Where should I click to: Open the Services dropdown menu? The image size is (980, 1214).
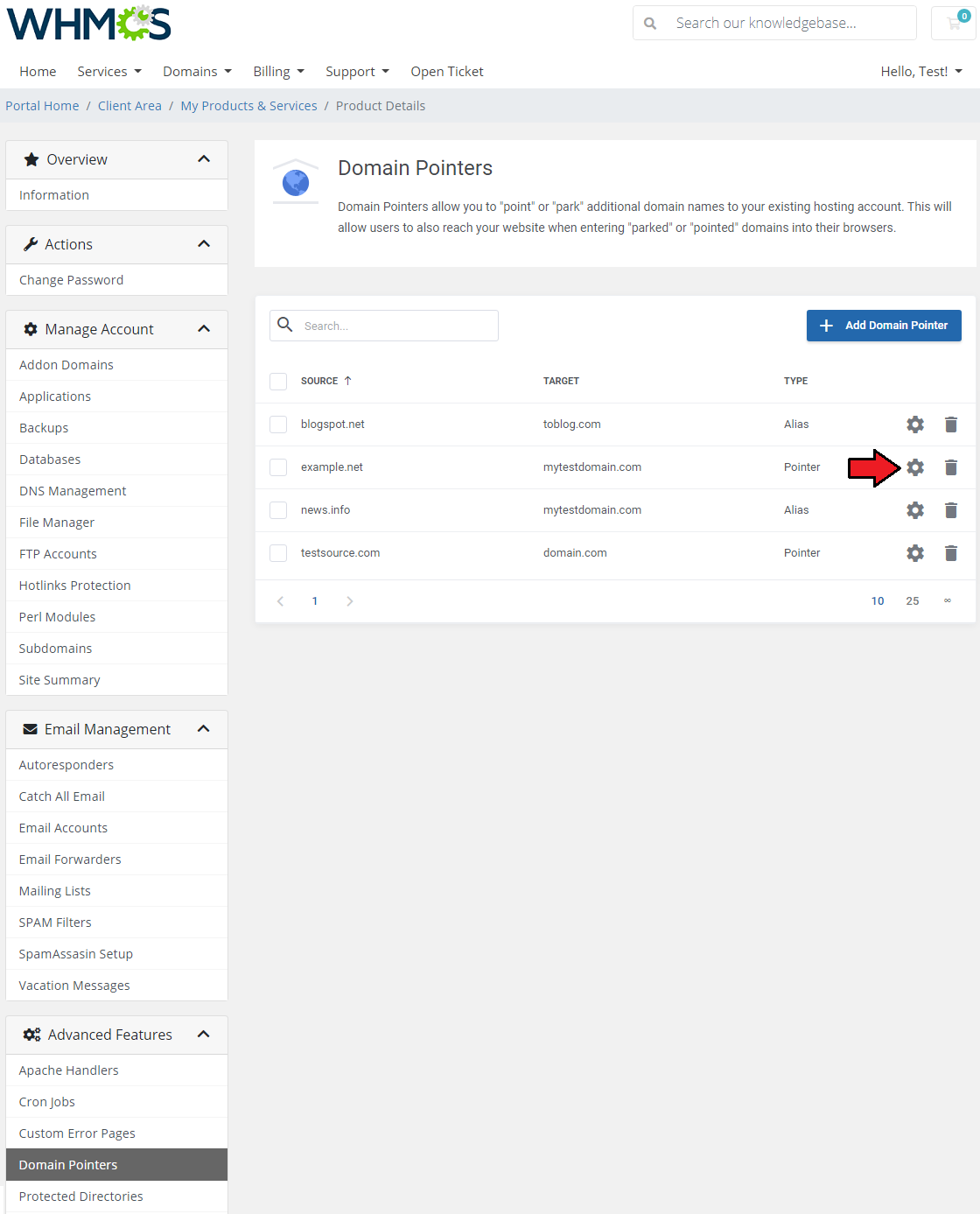click(x=108, y=72)
